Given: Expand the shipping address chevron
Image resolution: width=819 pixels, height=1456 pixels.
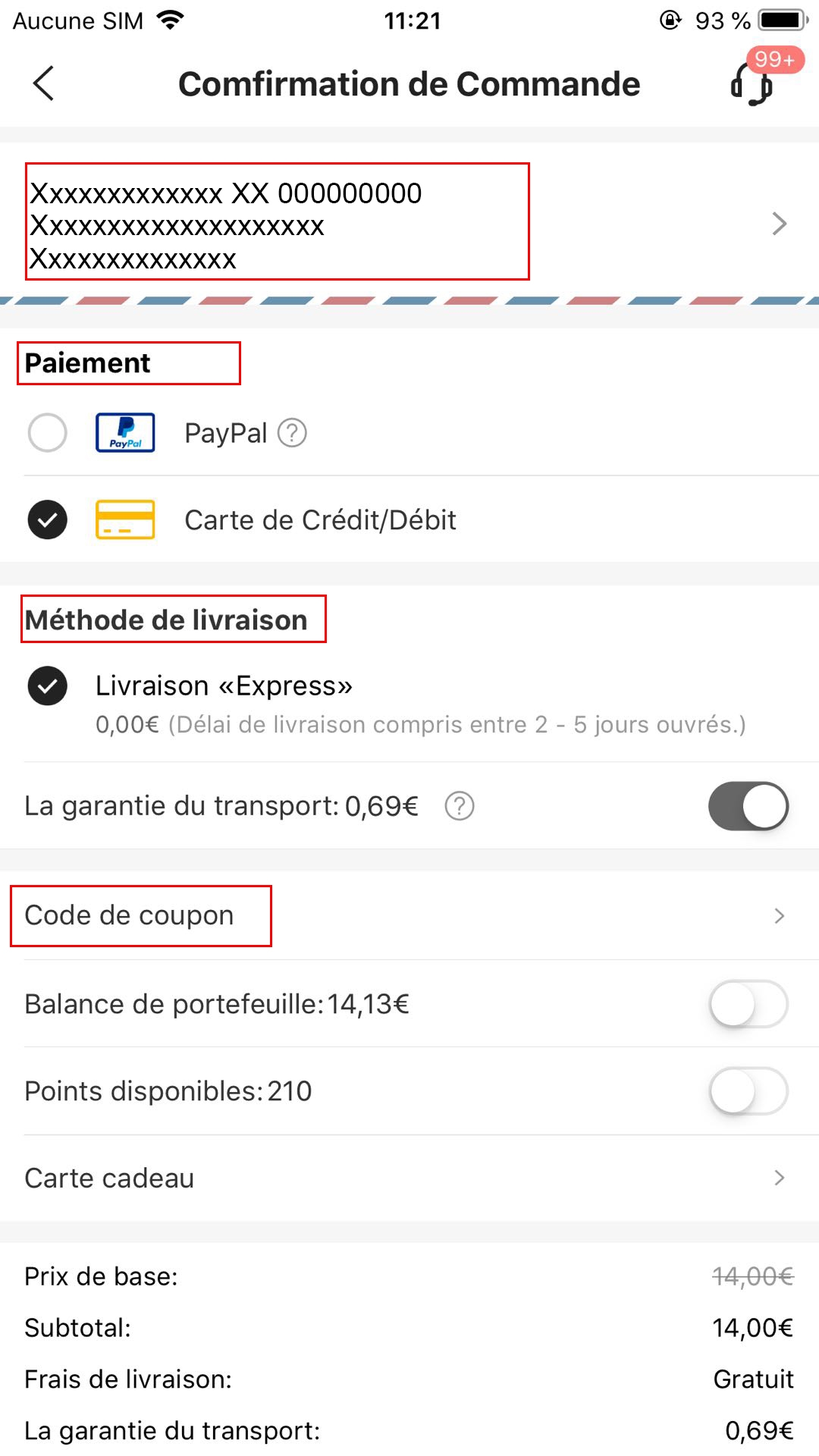Looking at the screenshot, I should [x=779, y=224].
